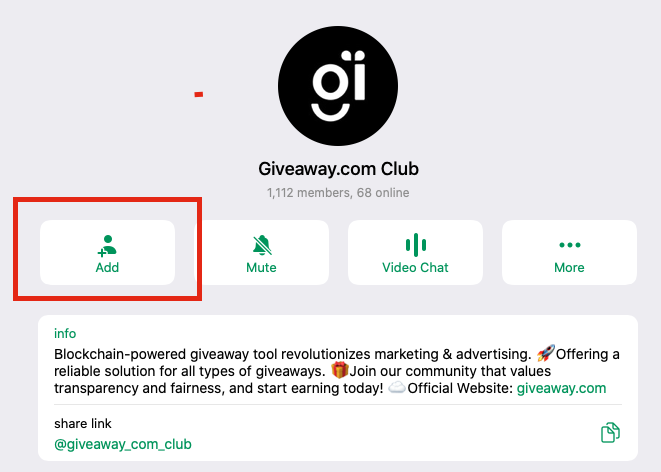The height and width of the screenshot is (472, 661).
Task: Expand more options via the More label
Action: click(569, 268)
